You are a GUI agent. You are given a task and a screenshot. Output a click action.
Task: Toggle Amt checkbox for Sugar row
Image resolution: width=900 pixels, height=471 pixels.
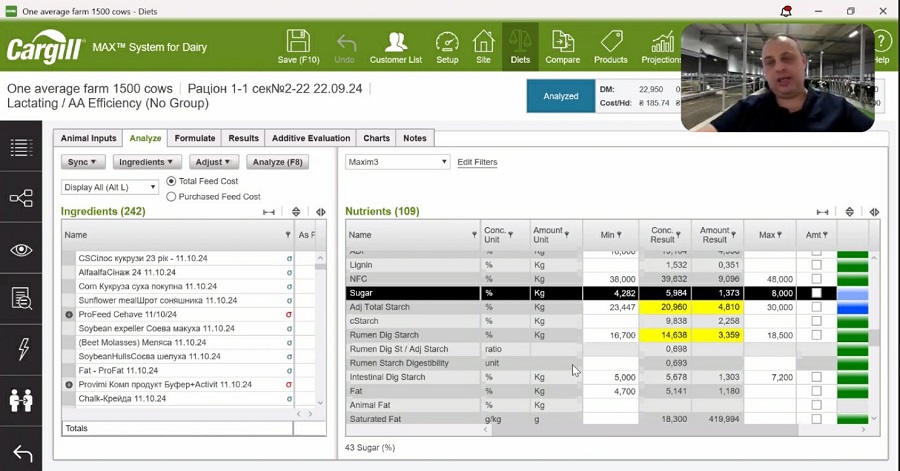(816, 293)
